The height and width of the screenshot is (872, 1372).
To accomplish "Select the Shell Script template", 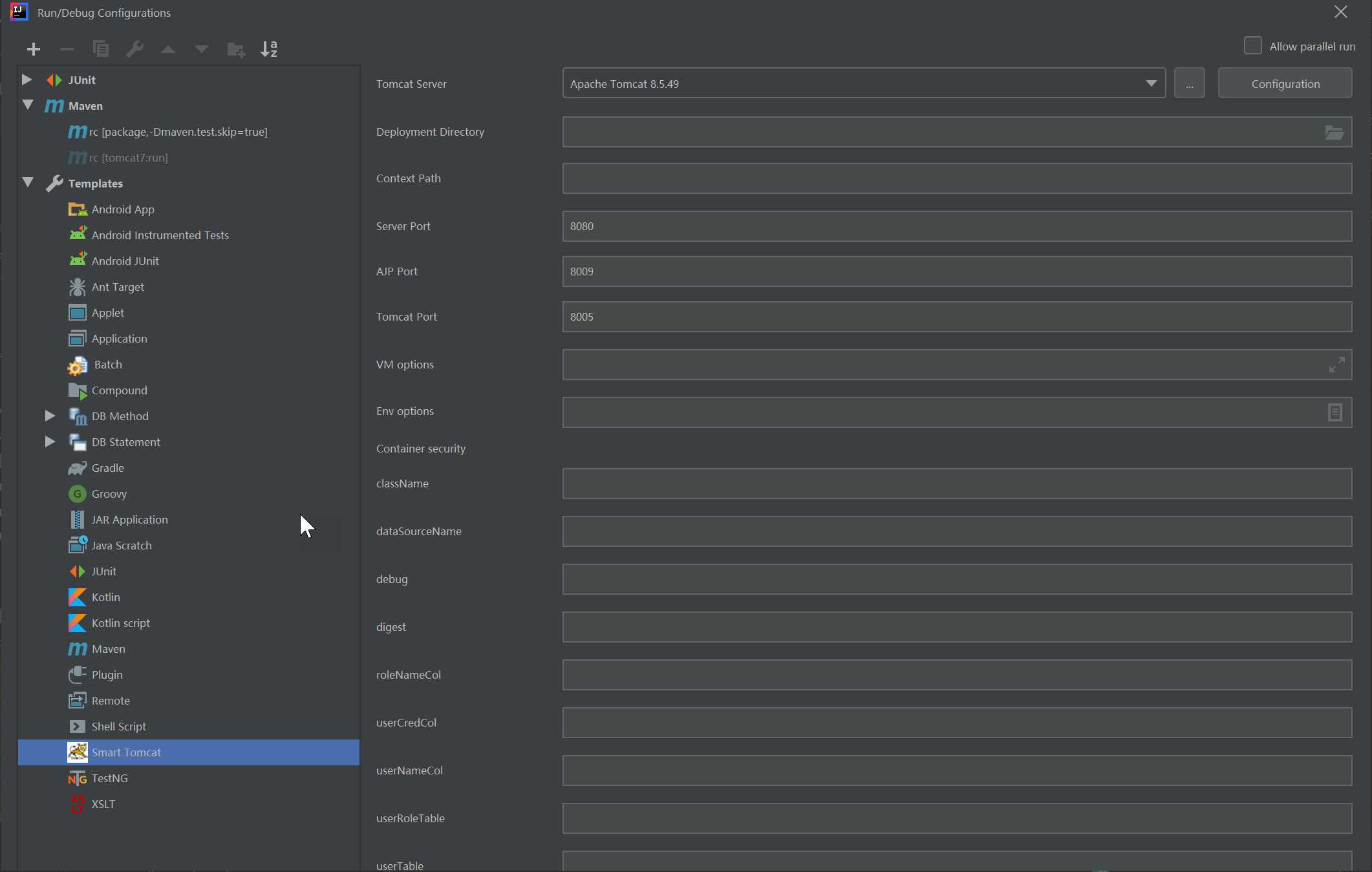I will pyautogui.click(x=118, y=727).
